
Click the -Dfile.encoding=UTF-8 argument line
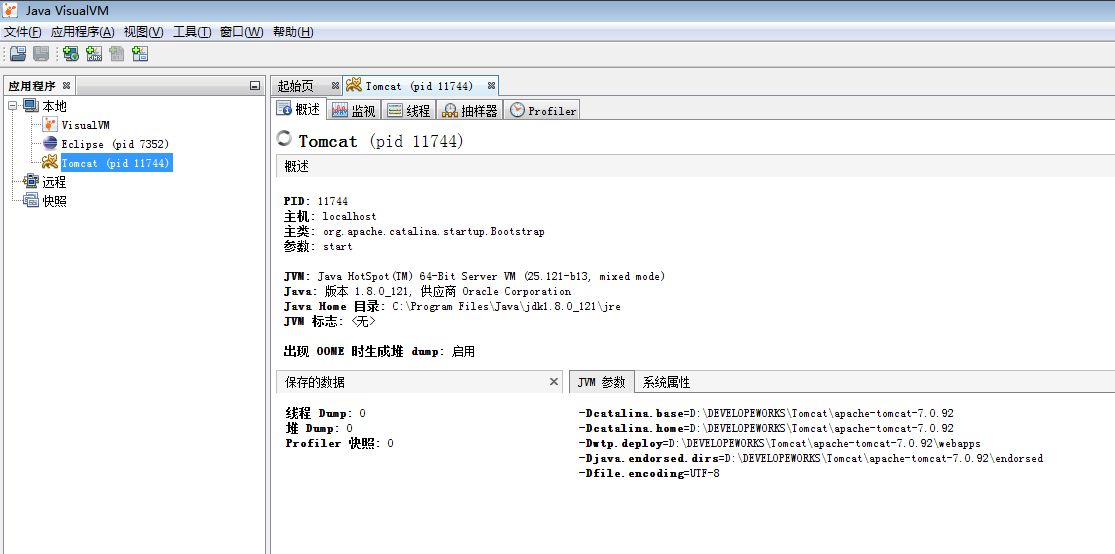point(649,474)
